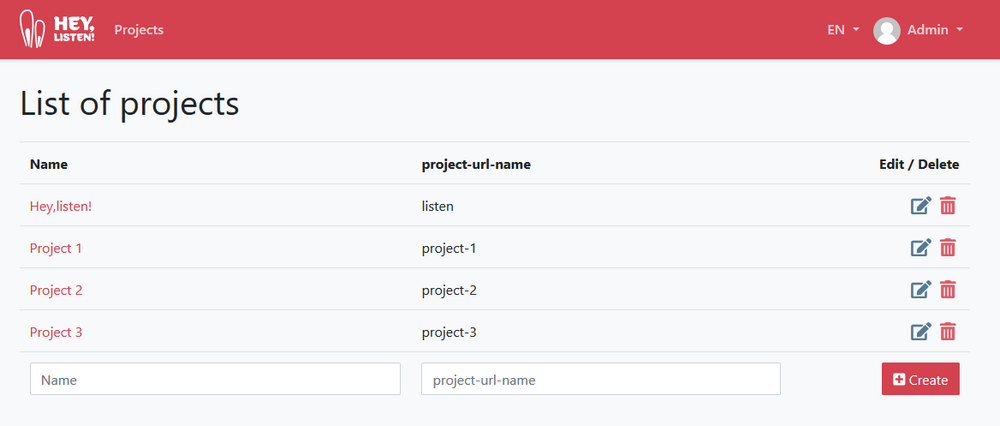Open Project 1 link

pos(56,248)
